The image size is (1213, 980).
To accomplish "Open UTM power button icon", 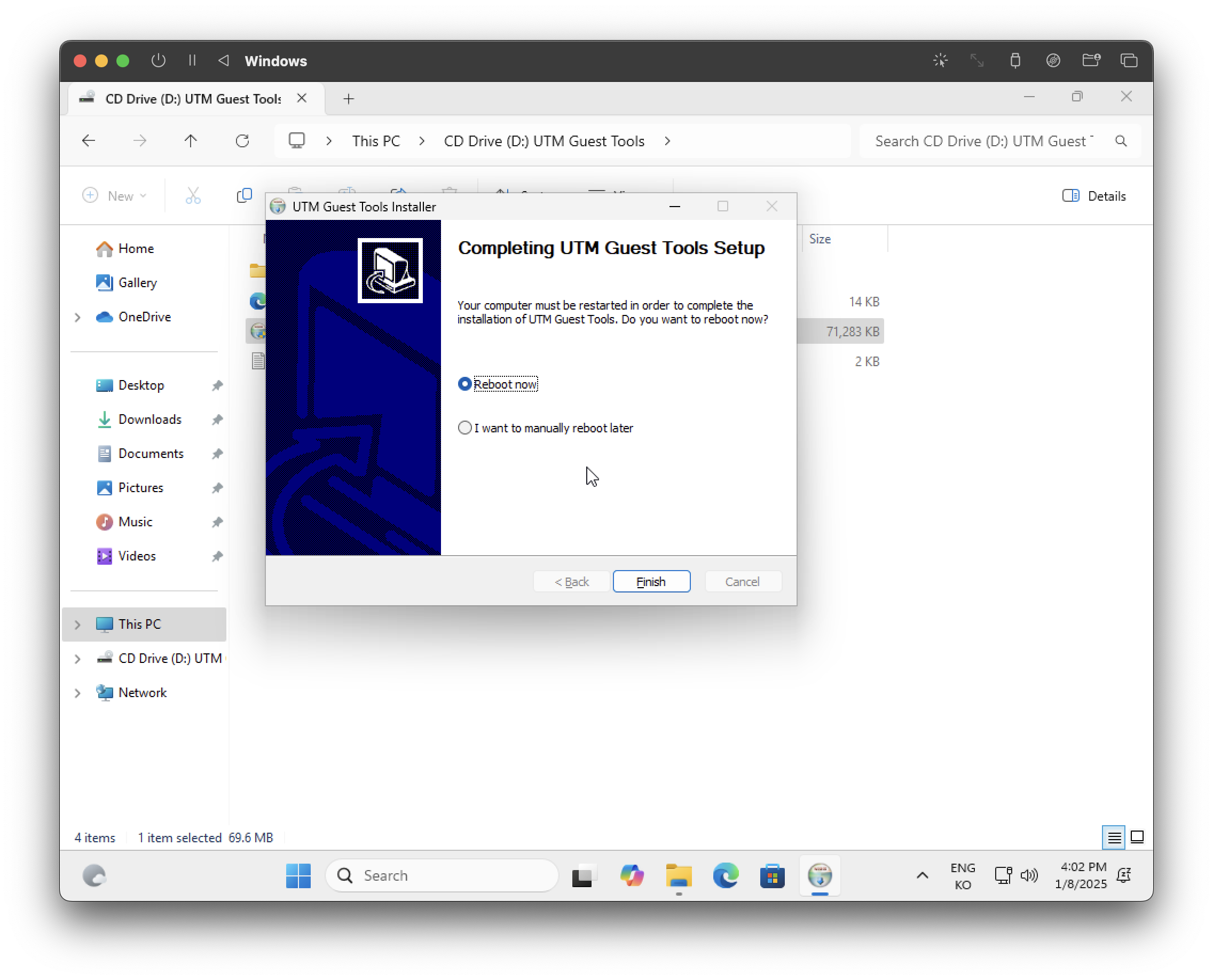I will 159,60.
